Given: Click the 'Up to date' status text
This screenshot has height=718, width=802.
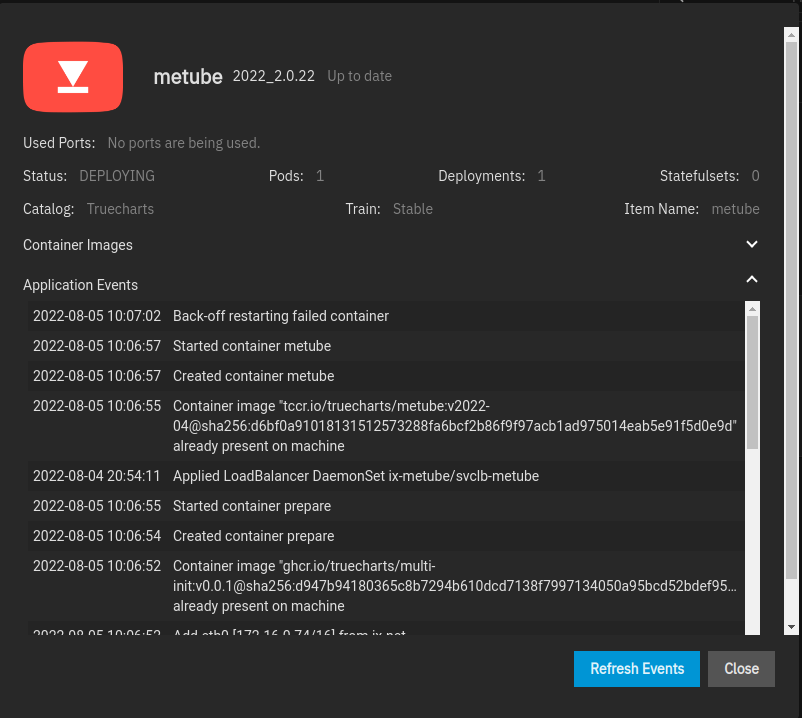Looking at the screenshot, I should point(360,76).
